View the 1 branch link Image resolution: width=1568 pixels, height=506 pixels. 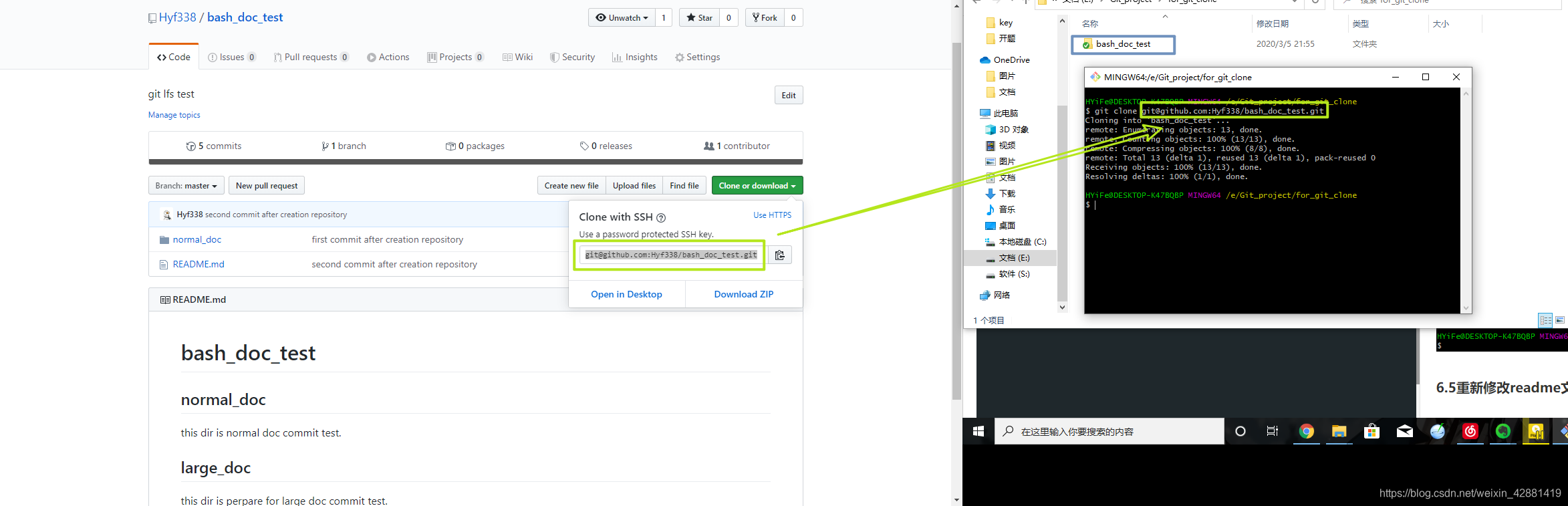point(344,146)
